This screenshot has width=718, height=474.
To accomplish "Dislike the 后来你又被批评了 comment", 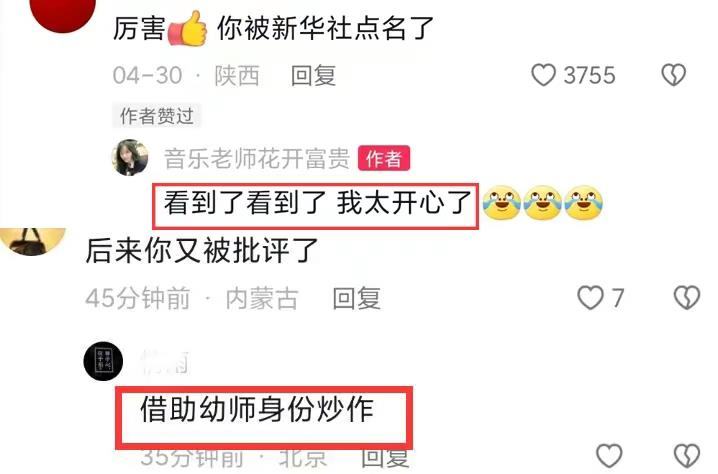I will [687, 298].
